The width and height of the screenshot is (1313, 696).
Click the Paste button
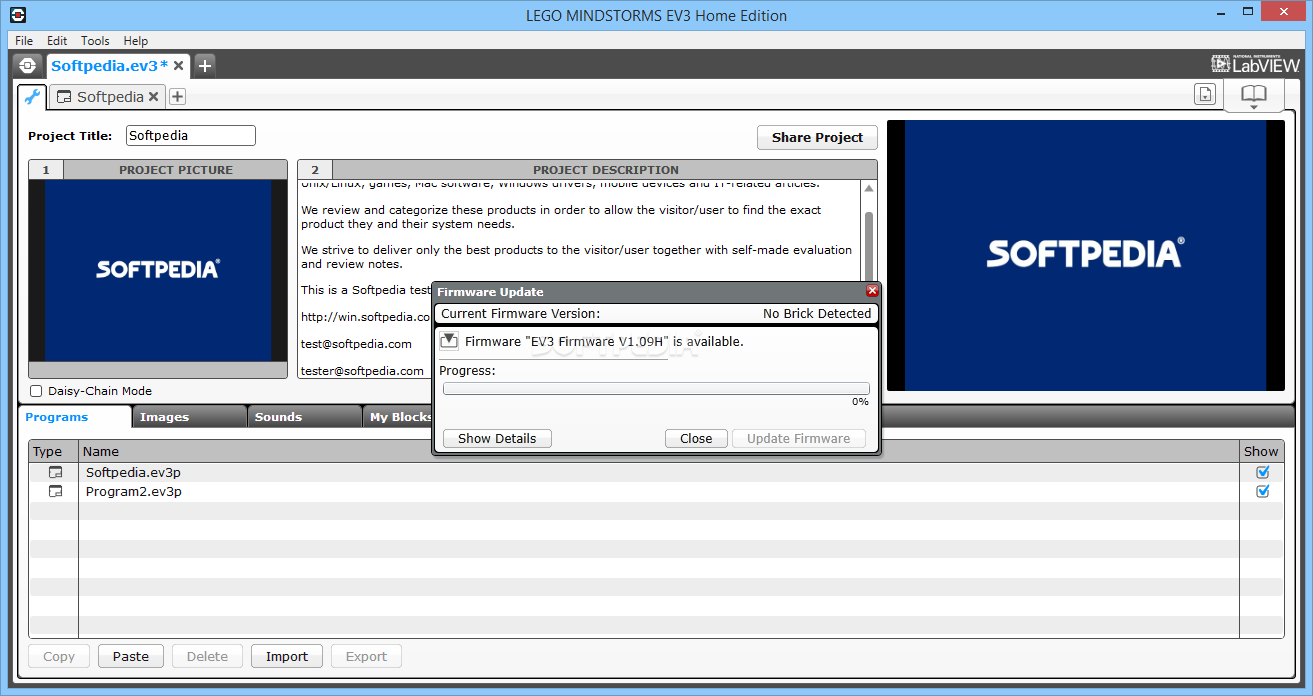131,656
